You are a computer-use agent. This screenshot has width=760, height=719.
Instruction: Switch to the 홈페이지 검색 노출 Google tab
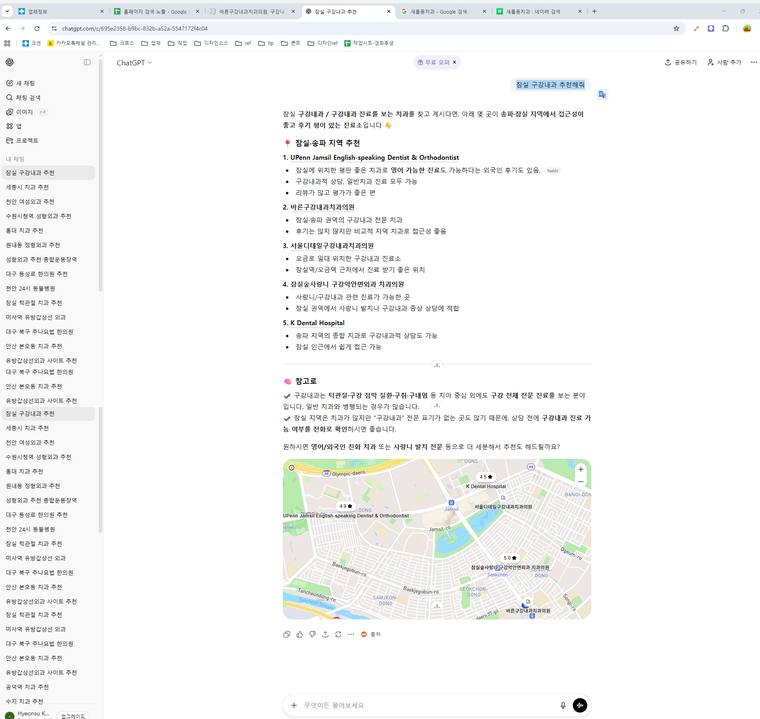click(157, 11)
